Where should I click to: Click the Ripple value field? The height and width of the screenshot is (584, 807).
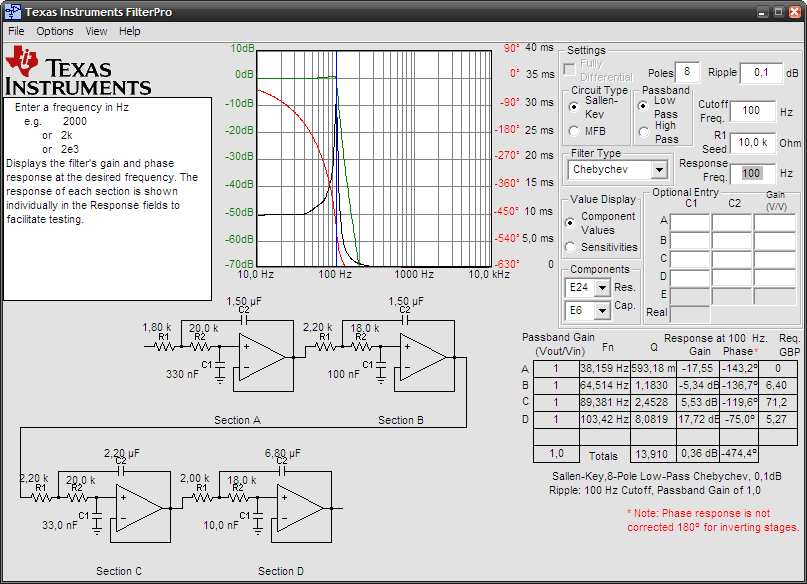[x=761, y=73]
